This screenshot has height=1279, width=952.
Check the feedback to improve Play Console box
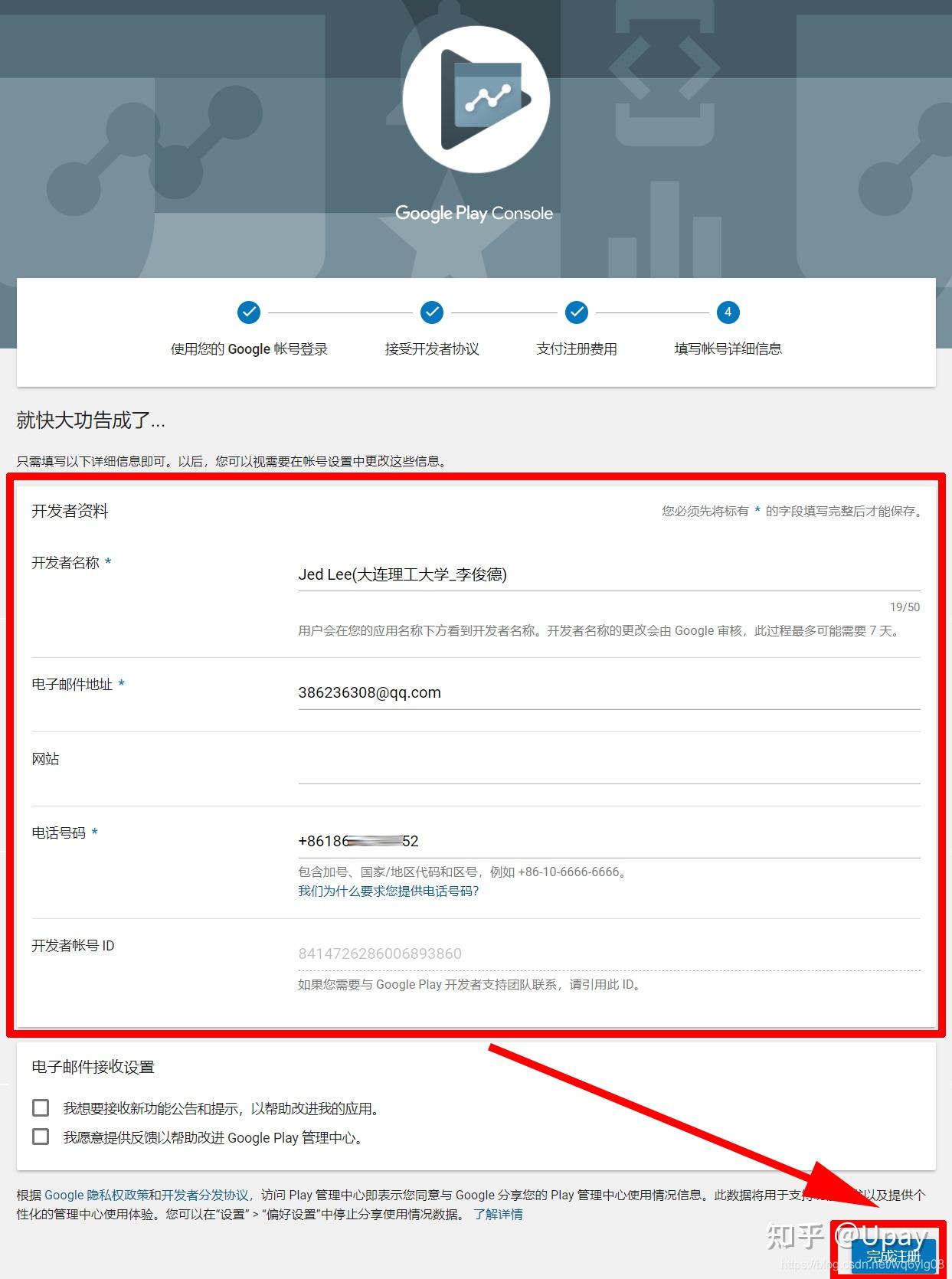tap(41, 1137)
